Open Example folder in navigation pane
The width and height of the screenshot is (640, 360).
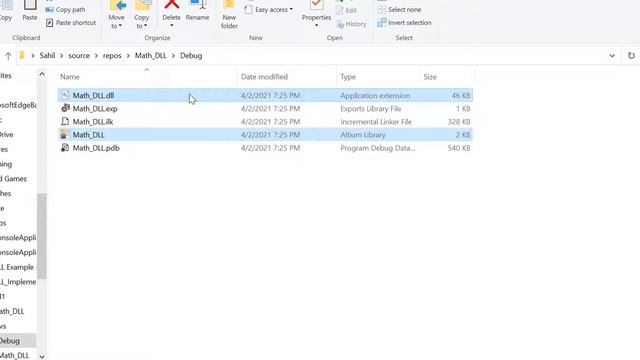point(17,267)
